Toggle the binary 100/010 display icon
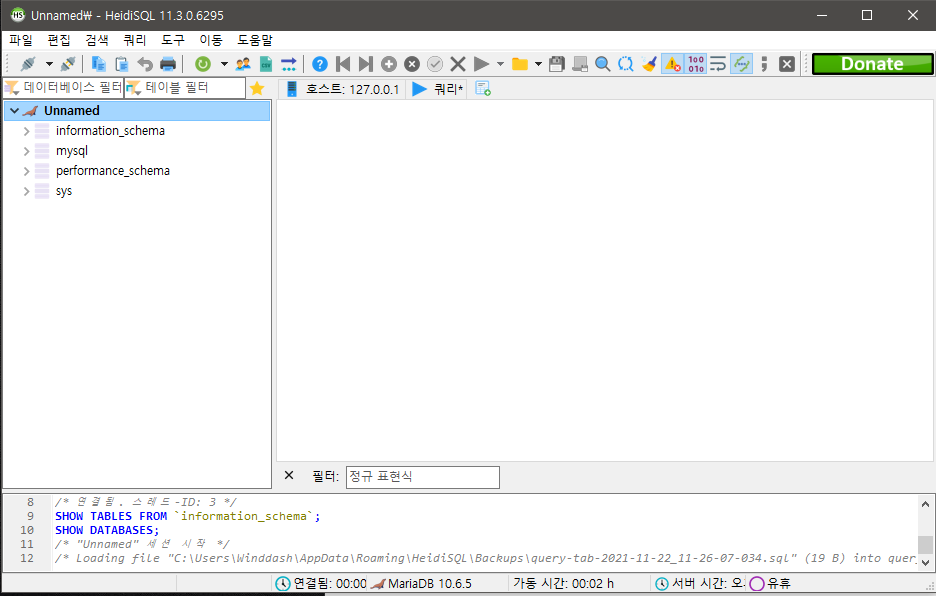This screenshot has width=936, height=596. click(695, 64)
